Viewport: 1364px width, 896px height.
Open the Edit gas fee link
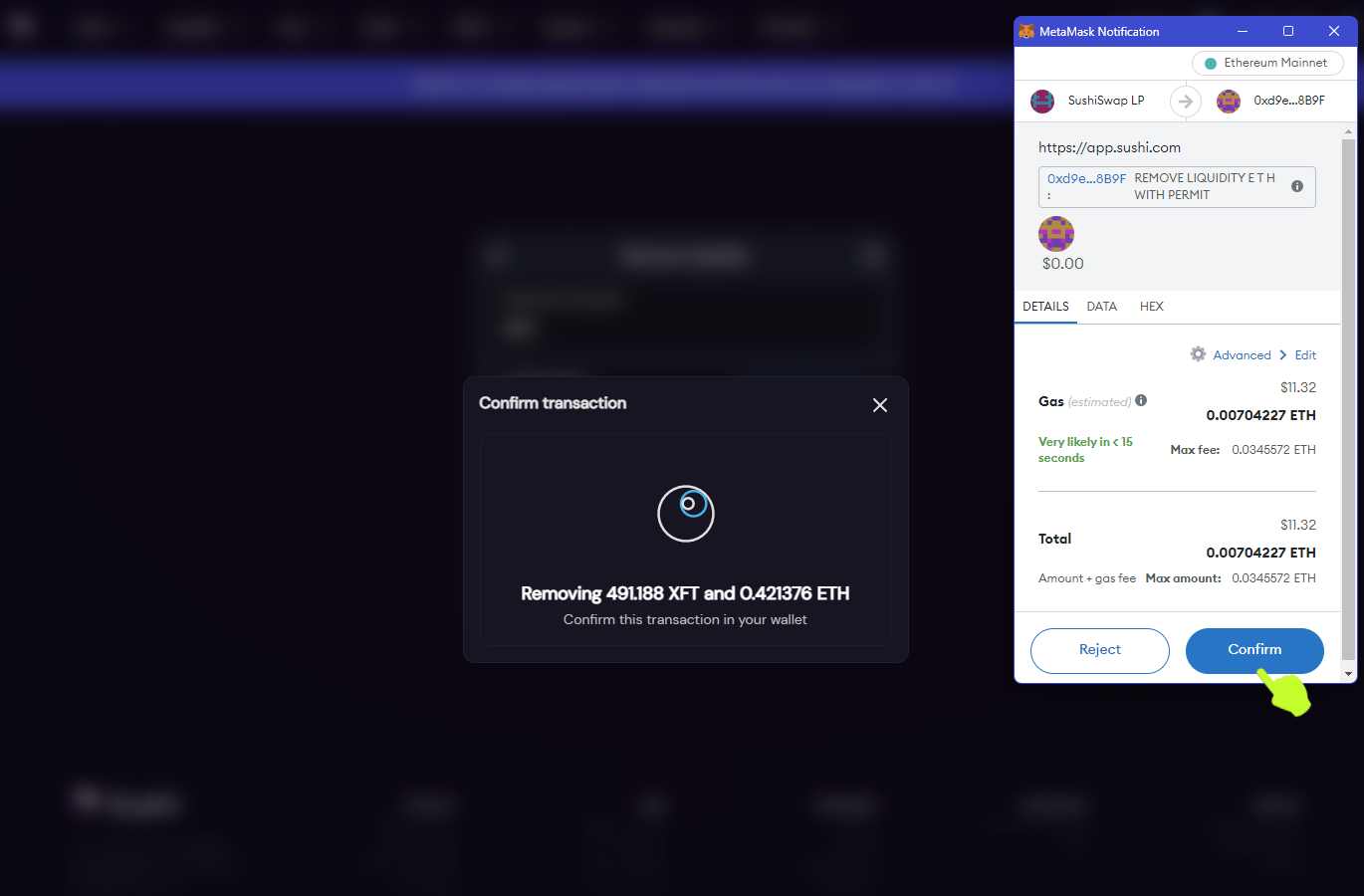pos(1305,355)
